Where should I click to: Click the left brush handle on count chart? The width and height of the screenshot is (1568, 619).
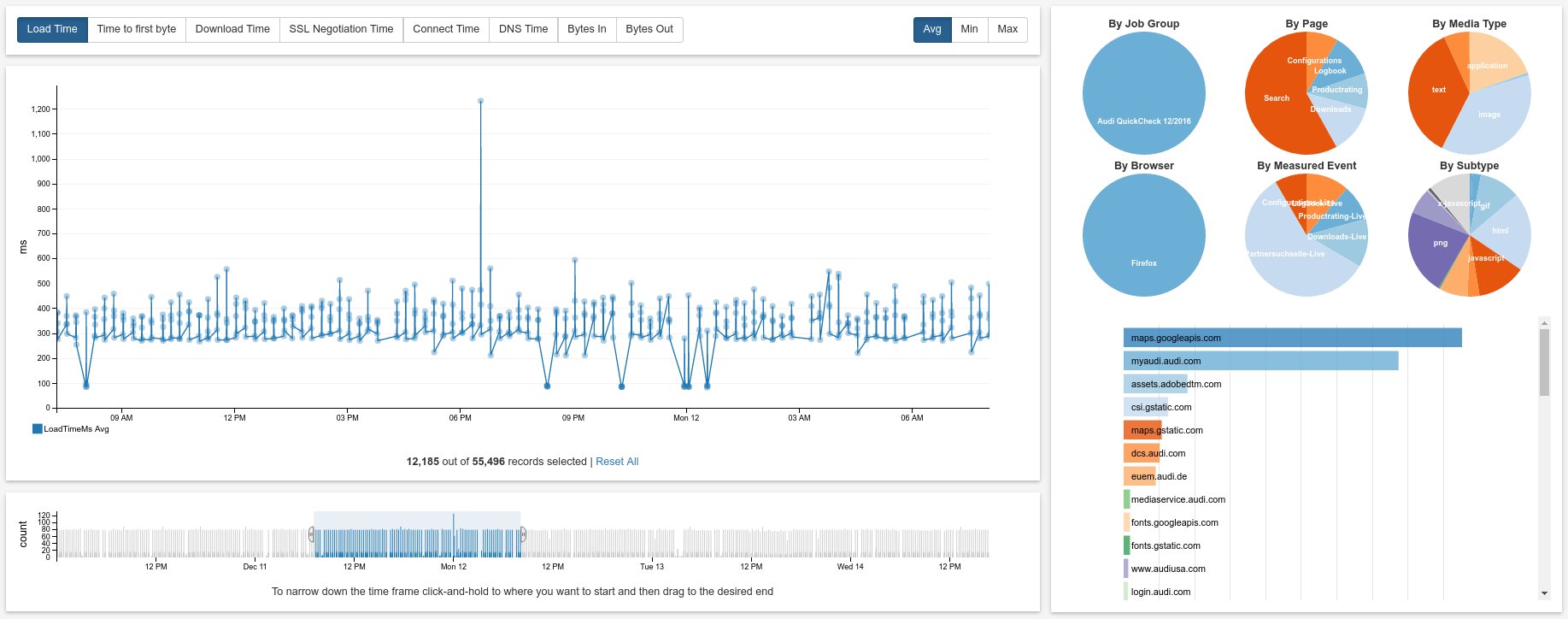[x=311, y=534]
